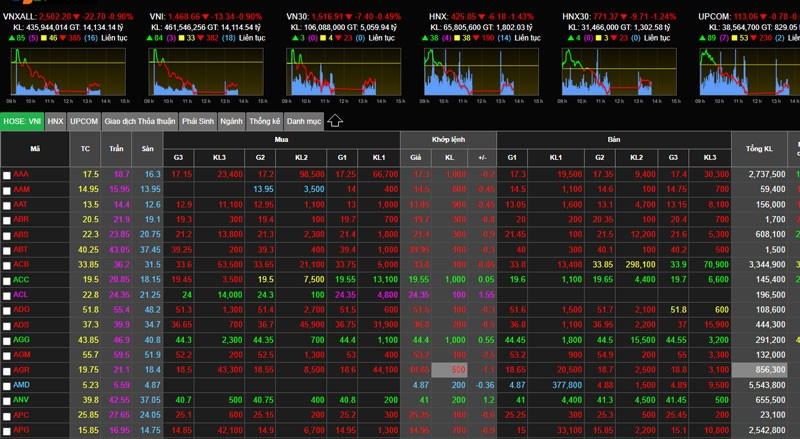Tick the ANV checkbox

point(7,401)
